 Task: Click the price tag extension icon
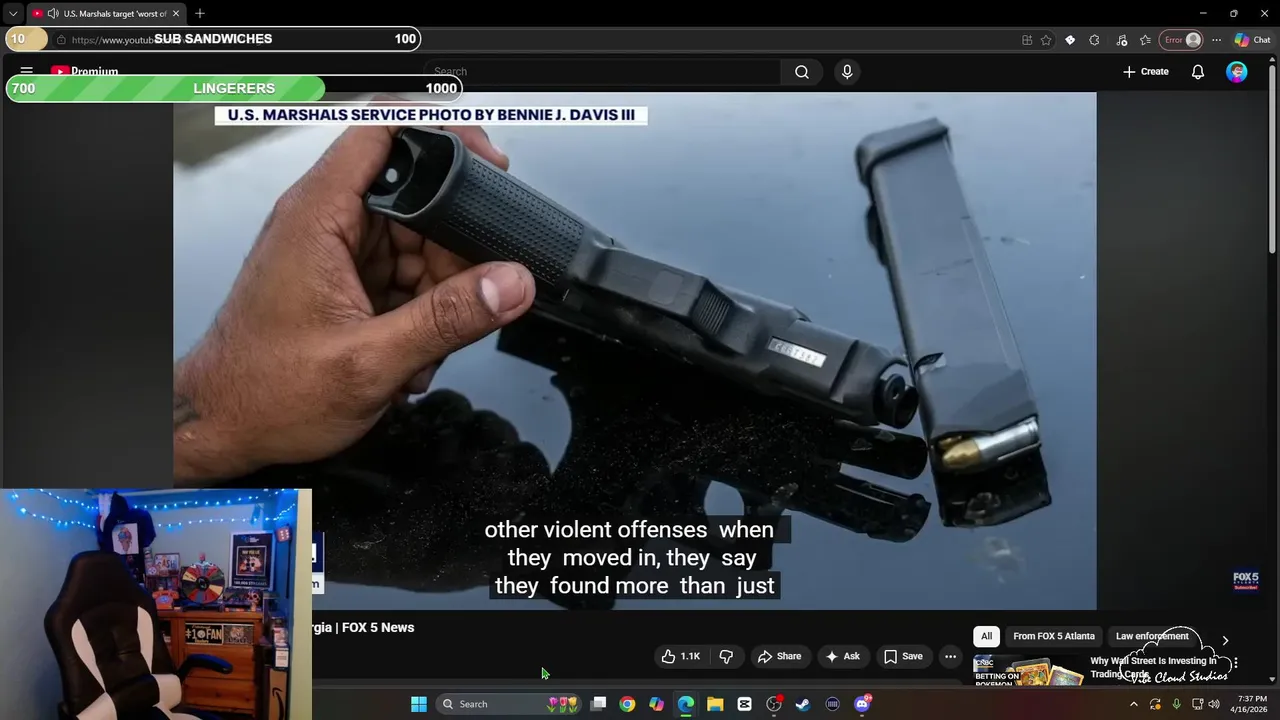point(1070,40)
